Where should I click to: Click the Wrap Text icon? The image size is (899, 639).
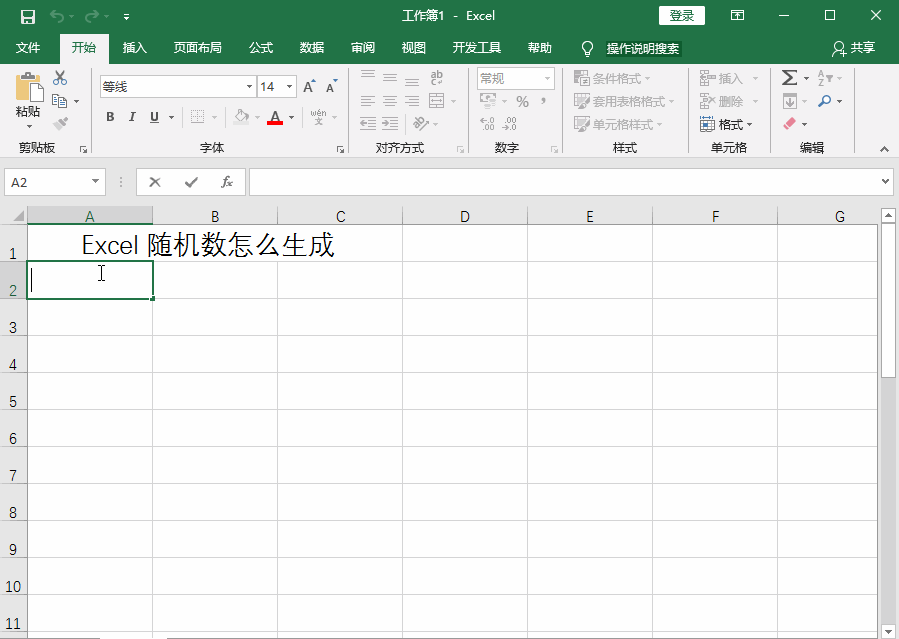point(436,77)
